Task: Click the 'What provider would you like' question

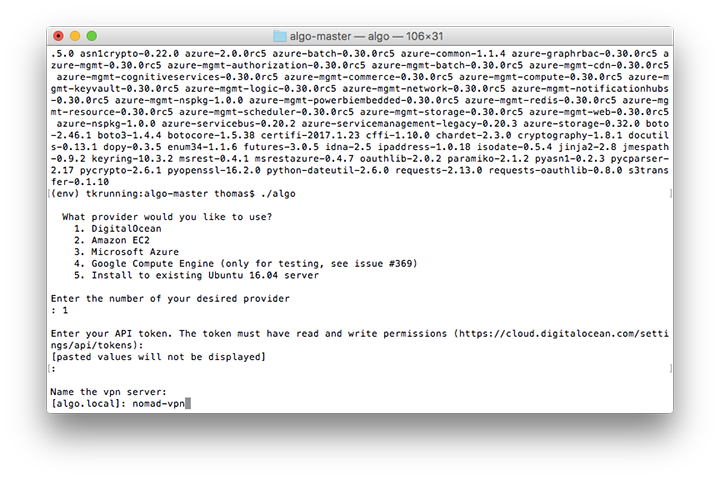Action: [167, 216]
